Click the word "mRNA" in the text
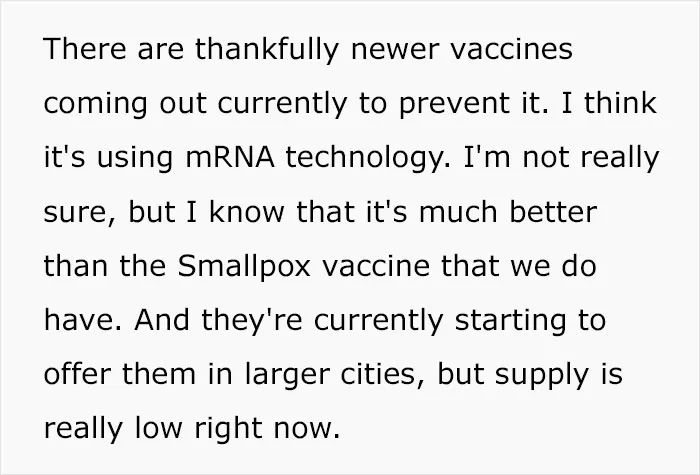 pyautogui.click(x=230, y=158)
